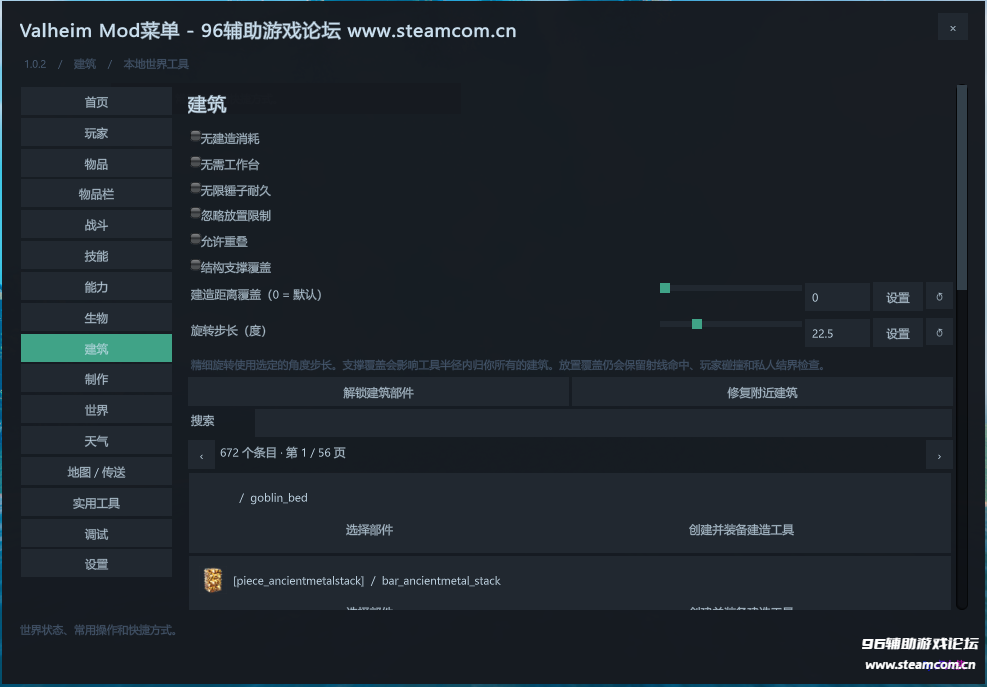Click 修复附近建筑 button
Screen dimensions: 987x687
click(x=762, y=392)
